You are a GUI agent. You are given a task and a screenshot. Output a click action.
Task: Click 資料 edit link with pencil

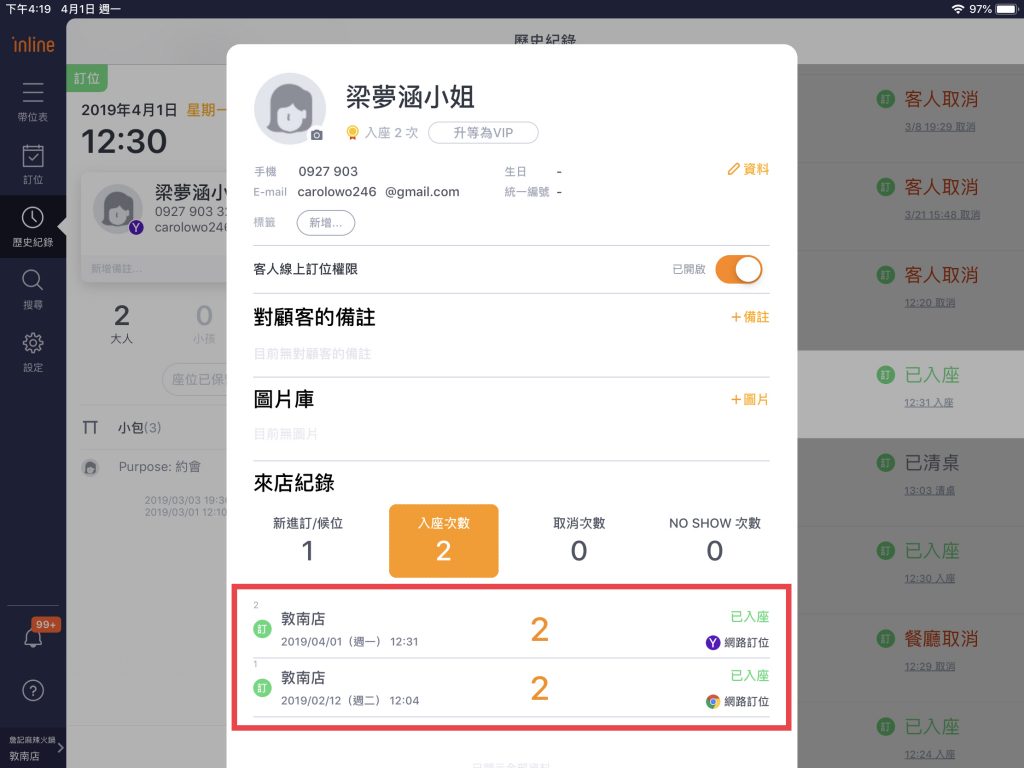click(748, 170)
